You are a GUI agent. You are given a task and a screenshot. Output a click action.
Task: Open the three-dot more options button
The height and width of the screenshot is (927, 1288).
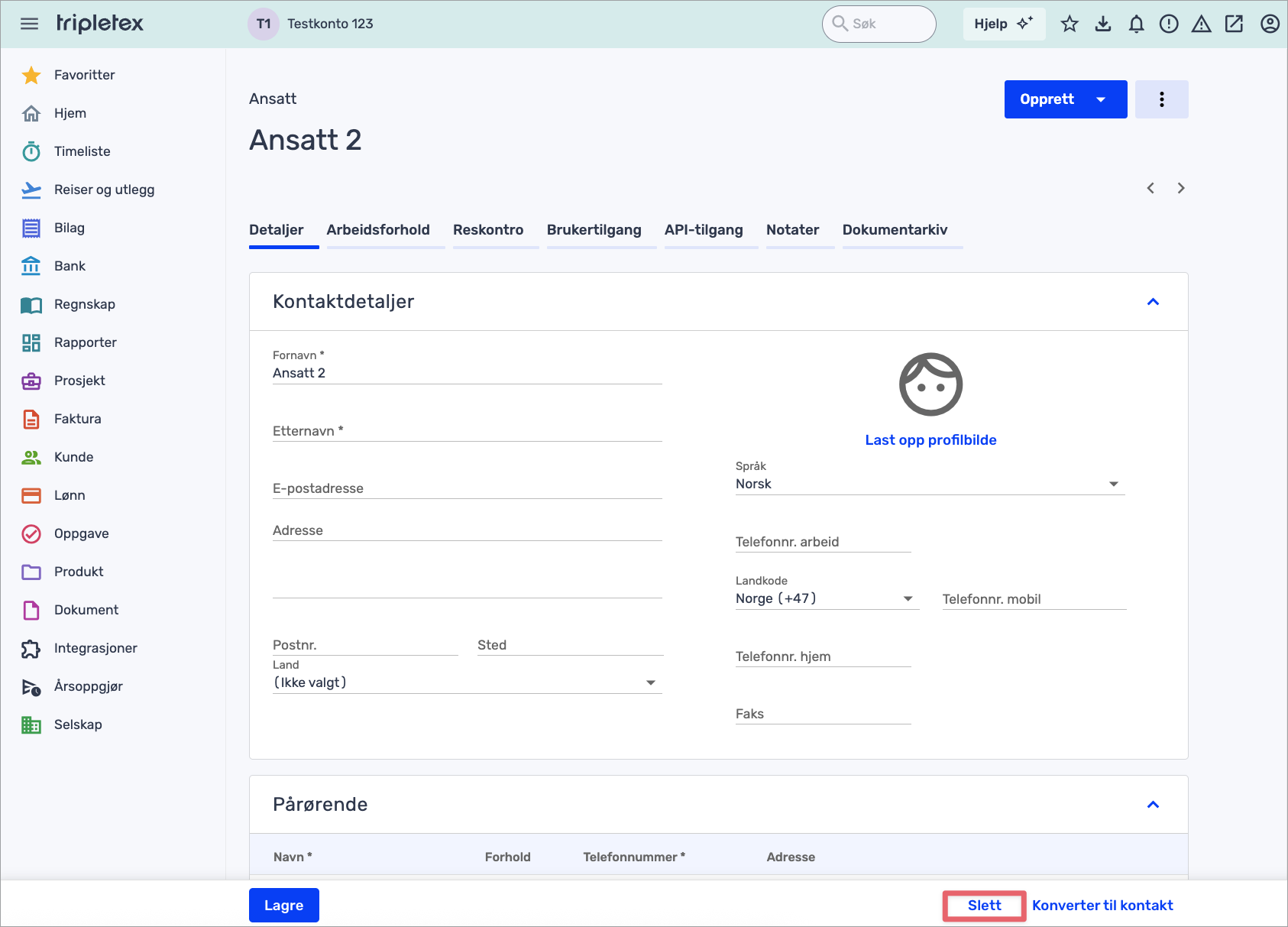(1161, 99)
